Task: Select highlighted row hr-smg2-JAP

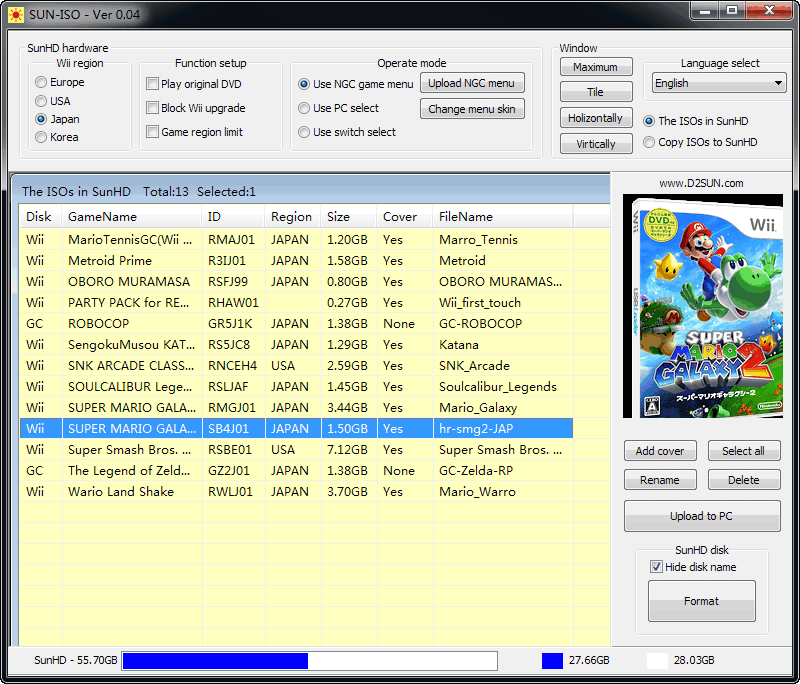Action: [x=296, y=428]
